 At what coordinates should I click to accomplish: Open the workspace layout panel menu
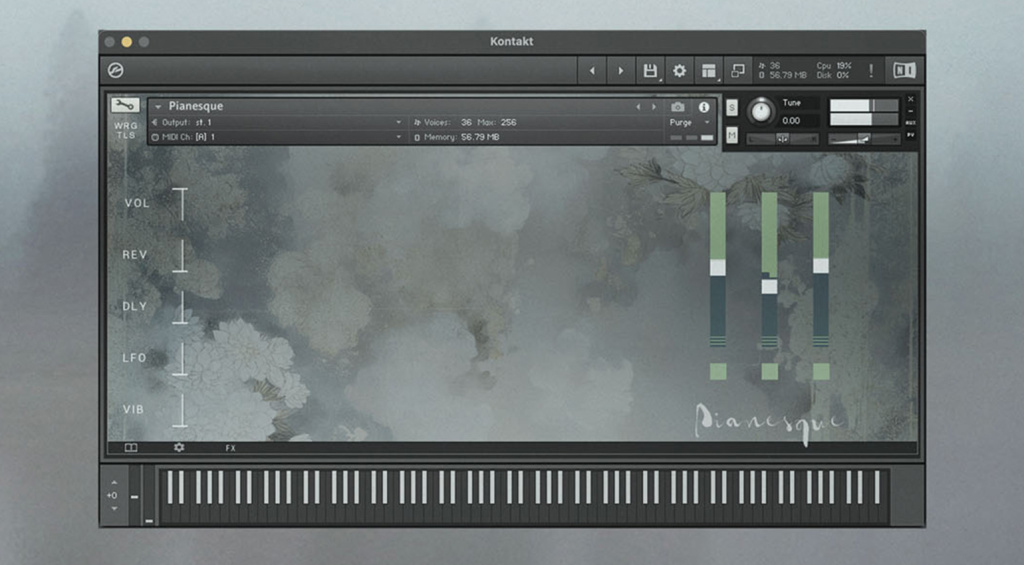(x=709, y=71)
